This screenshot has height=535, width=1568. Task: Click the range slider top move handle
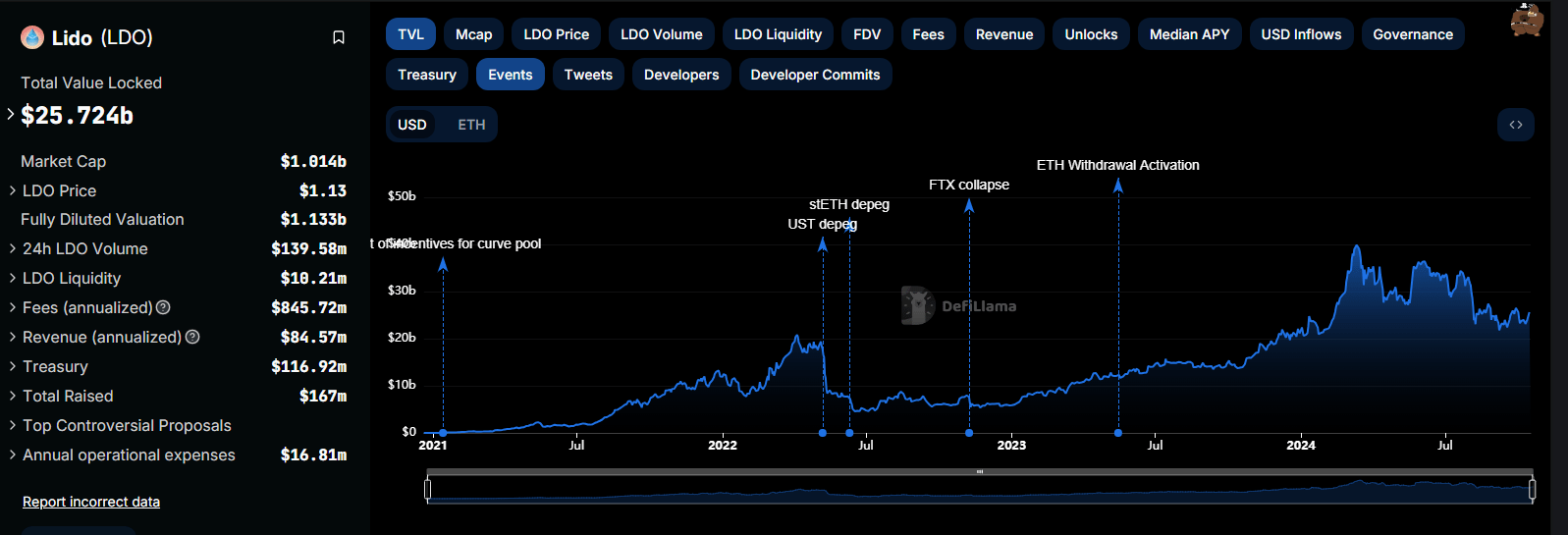point(980,472)
